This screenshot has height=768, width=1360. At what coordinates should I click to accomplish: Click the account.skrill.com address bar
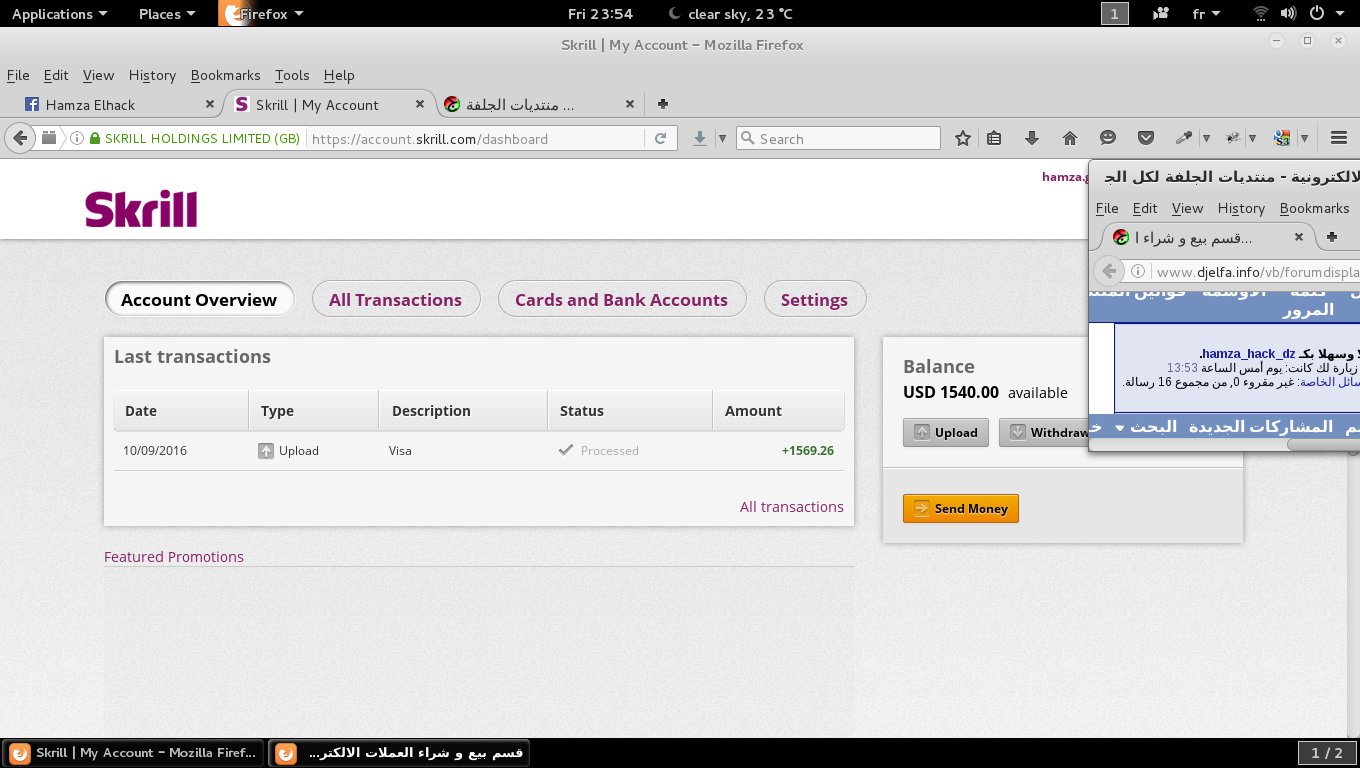pos(477,139)
